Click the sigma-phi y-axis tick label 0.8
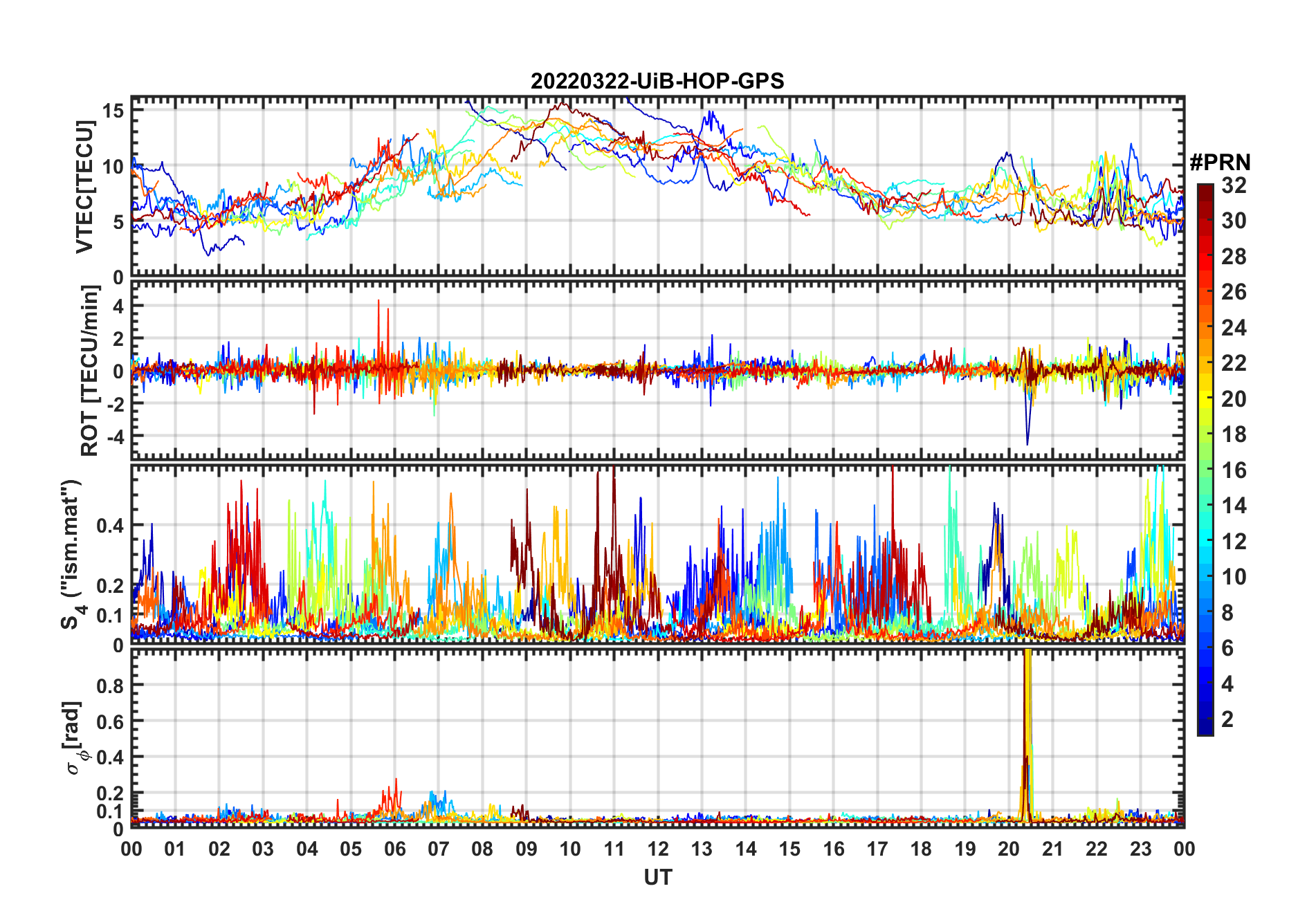 click(x=109, y=686)
